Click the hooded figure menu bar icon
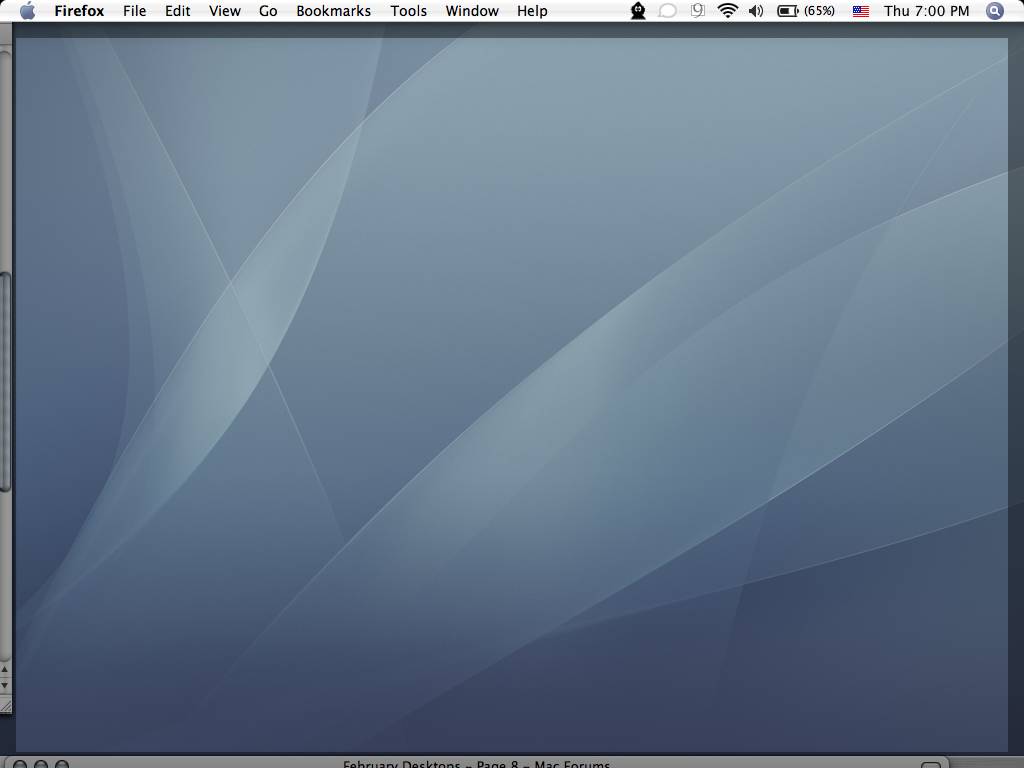This screenshot has width=1024, height=768. (638, 11)
